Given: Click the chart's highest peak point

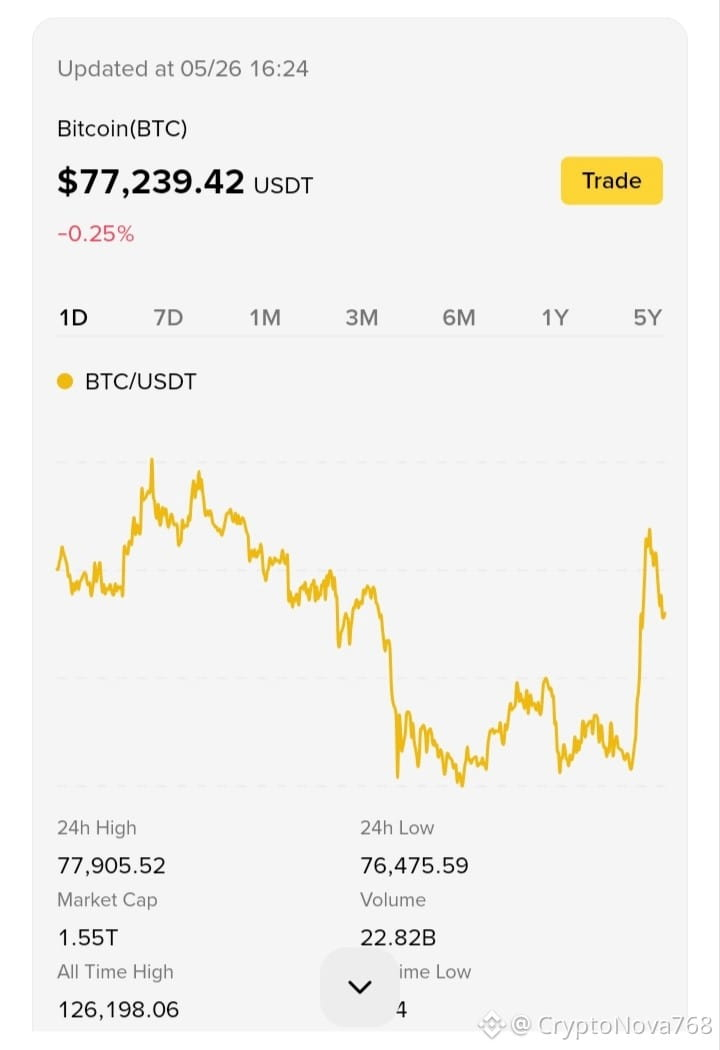Looking at the screenshot, I should pos(152,461).
